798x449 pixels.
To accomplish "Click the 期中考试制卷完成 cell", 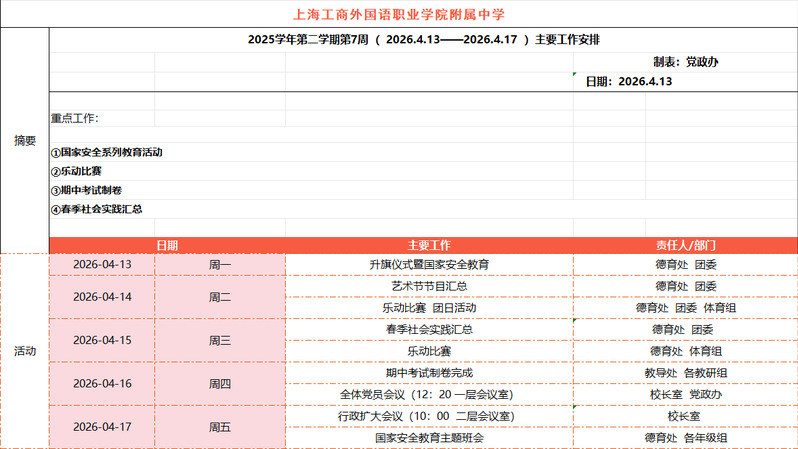I will (x=429, y=372).
